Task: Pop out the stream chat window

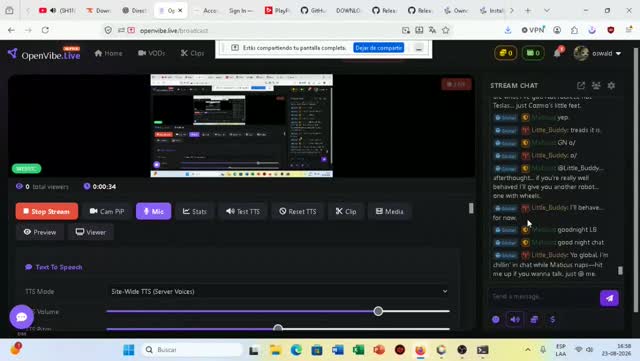Action: (x=580, y=85)
